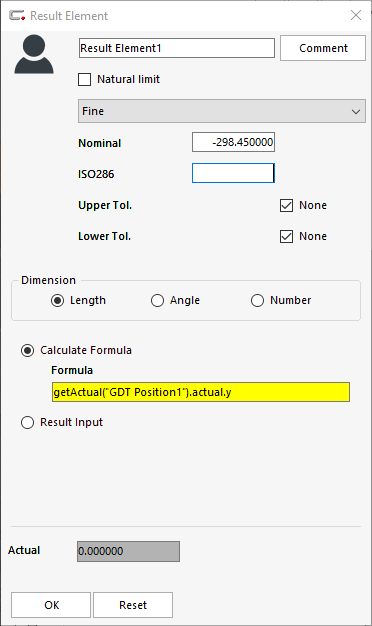Viewport: 372px width, 626px height.
Task: Click the user avatar icon
Action: 34,54
